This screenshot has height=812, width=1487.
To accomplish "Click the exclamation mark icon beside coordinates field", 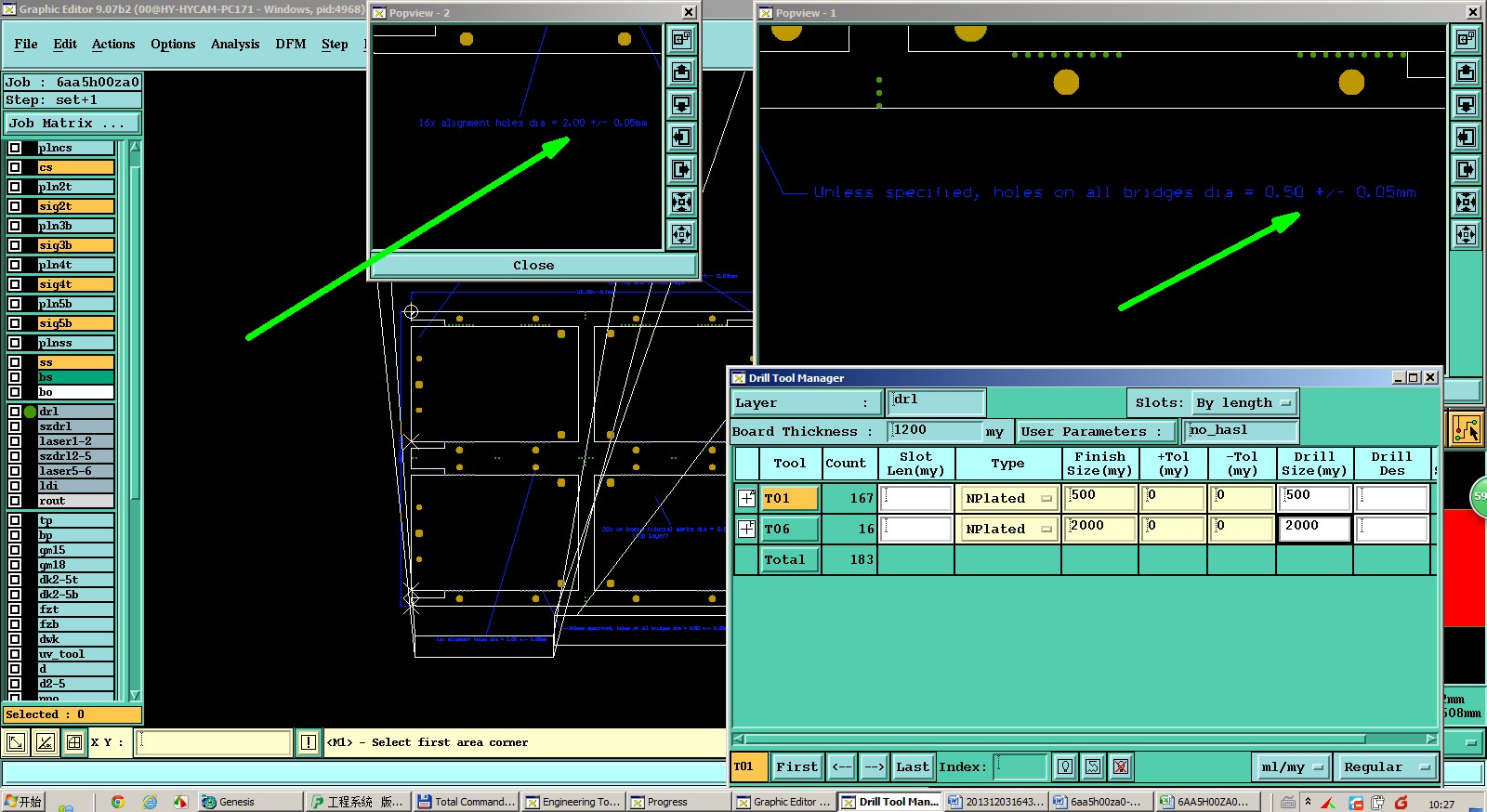I will [309, 742].
